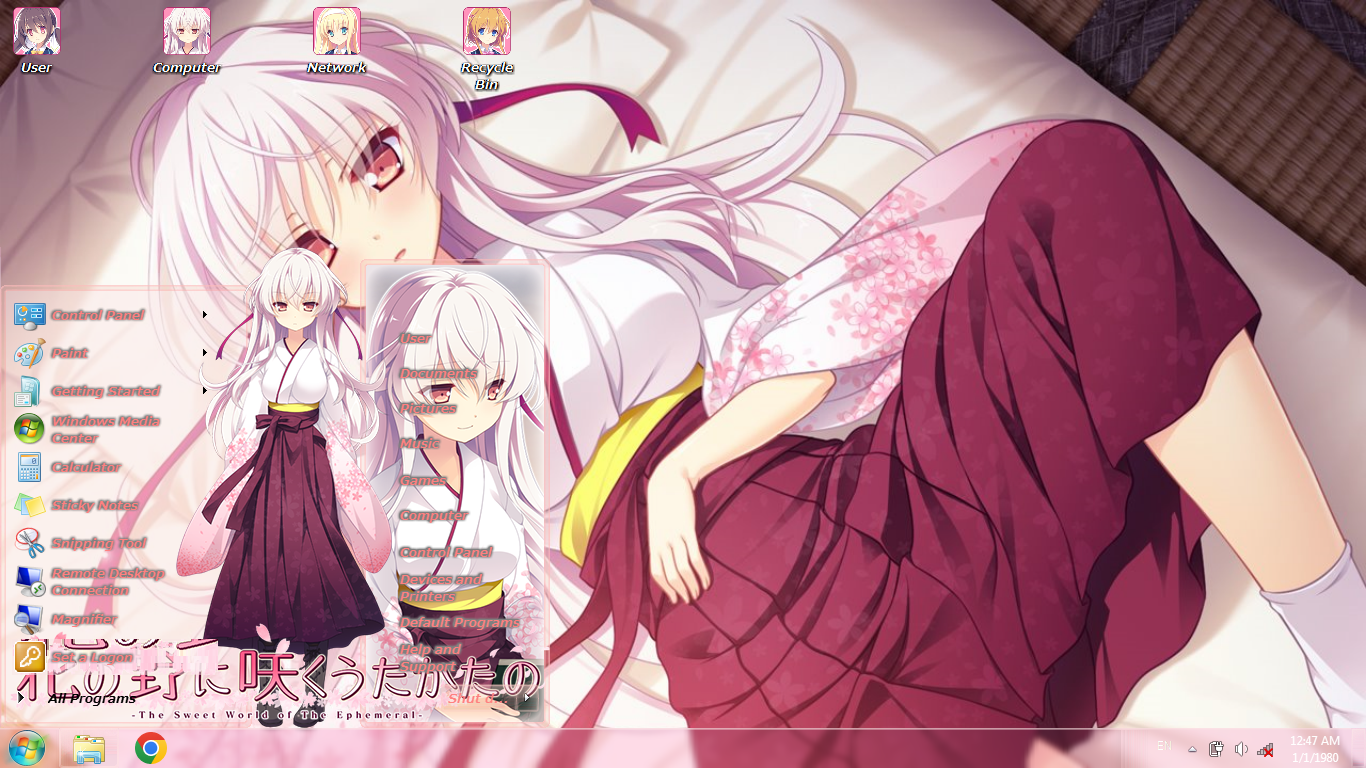
Task: Open the shutdown options arrow
Action: click(x=528, y=697)
